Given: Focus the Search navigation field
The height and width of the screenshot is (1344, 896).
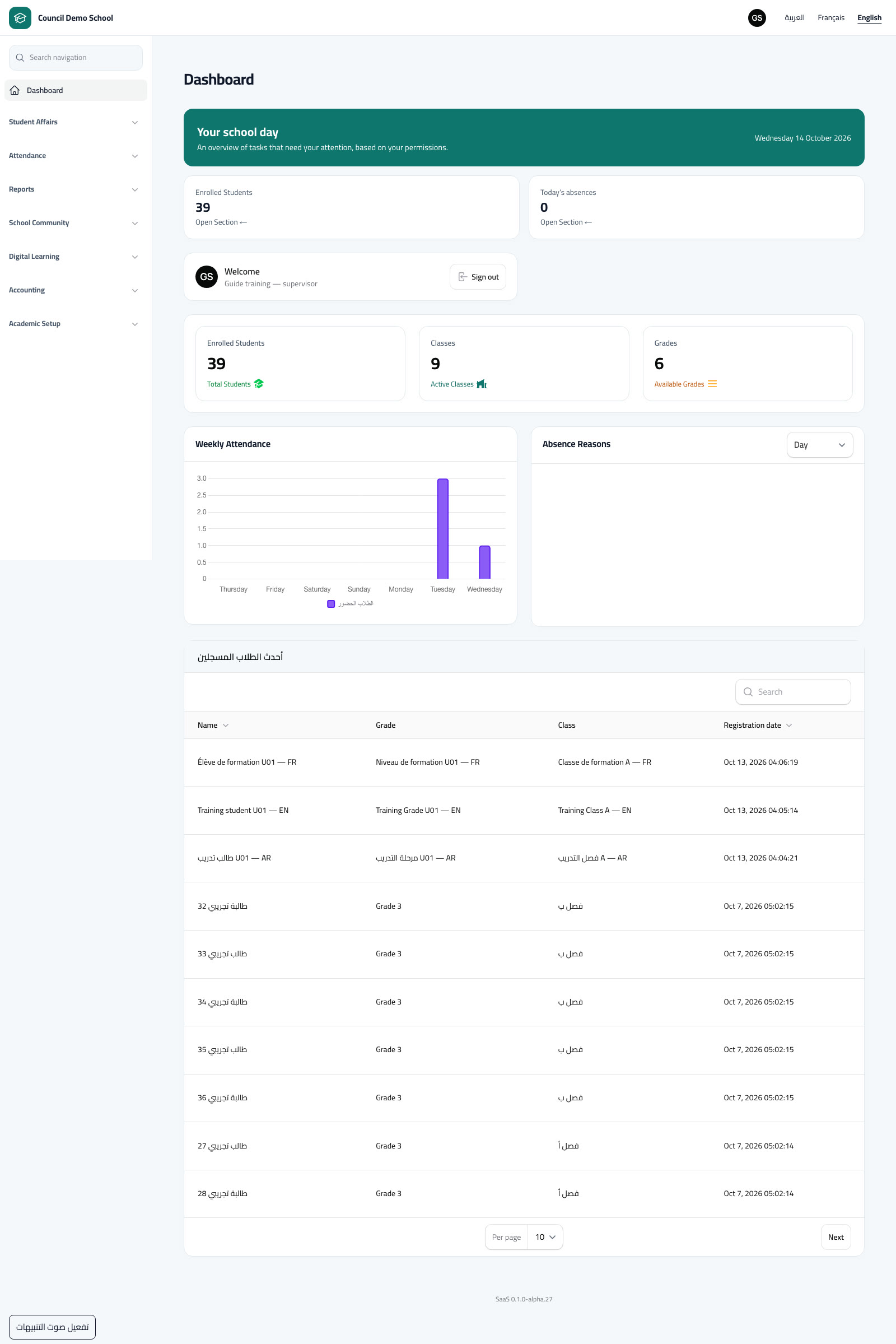Looking at the screenshot, I should [x=76, y=58].
